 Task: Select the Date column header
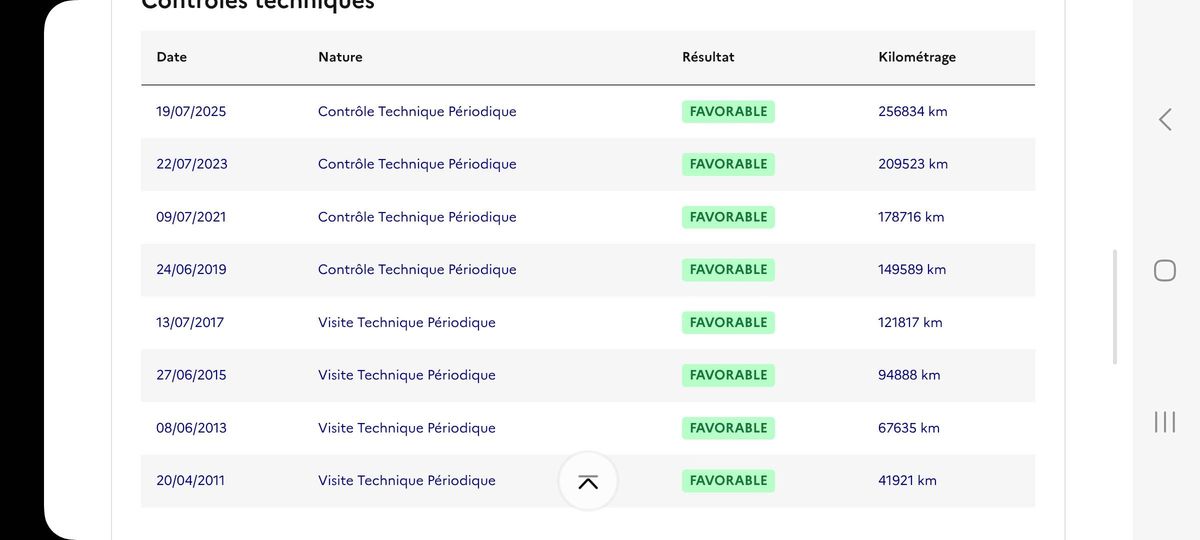[172, 57]
